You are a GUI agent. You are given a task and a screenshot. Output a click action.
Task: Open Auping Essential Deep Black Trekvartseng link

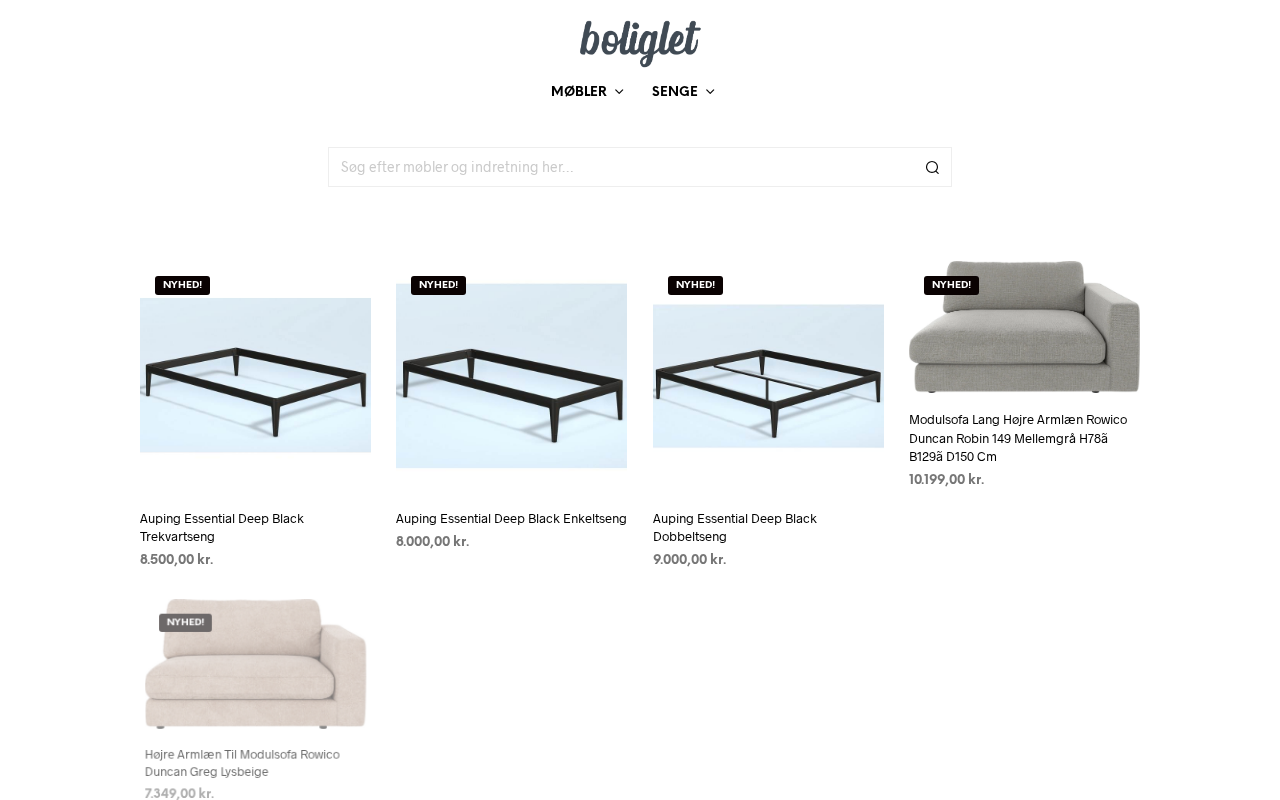click(222, 528)
